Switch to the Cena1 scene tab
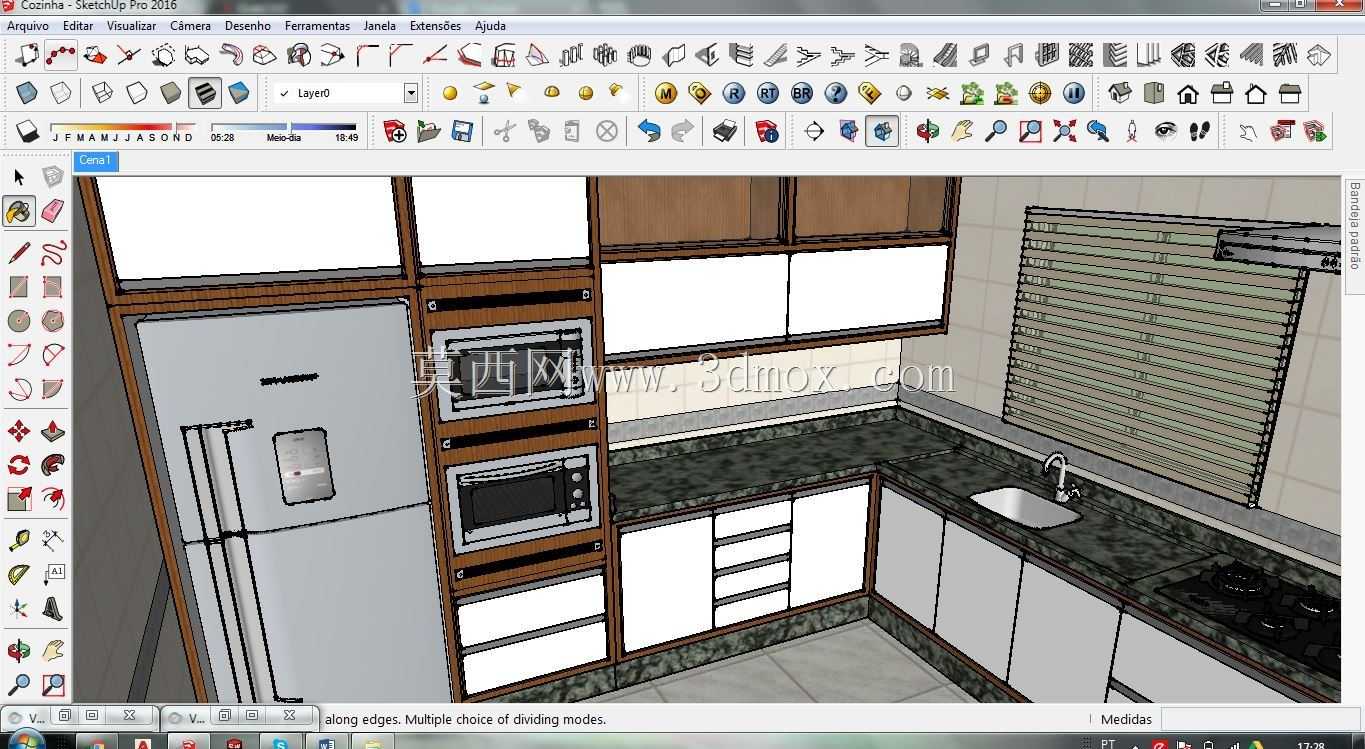Screen dimensions: 1365x749 point(96,160)
